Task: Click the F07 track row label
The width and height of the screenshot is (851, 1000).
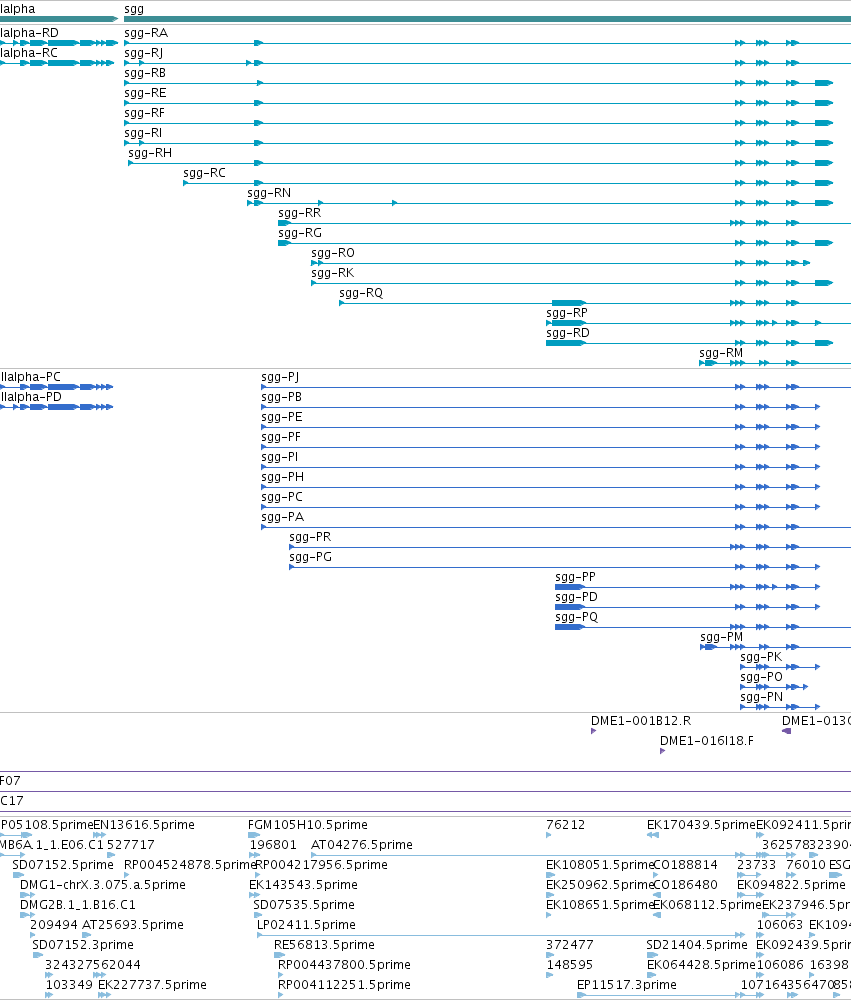Action: click(10, 781)
